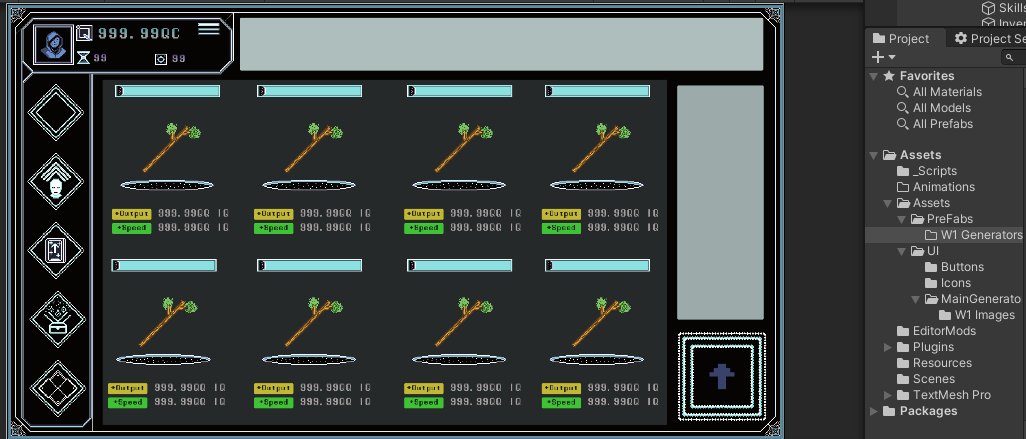The image size is (1026, 439).
Task: Open the dropdown arrow next to the plus button
Action: point(892,58)
